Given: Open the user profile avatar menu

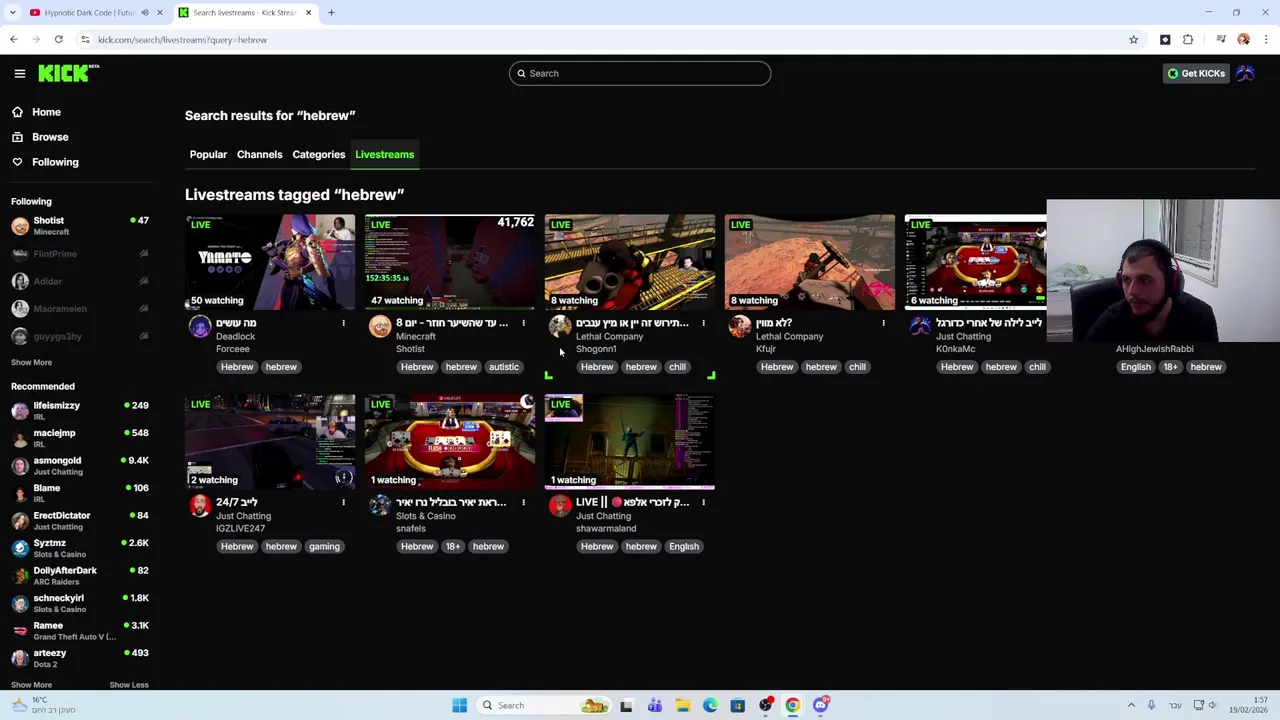Looking at the screenshot, I should [x=1245, y=73].
